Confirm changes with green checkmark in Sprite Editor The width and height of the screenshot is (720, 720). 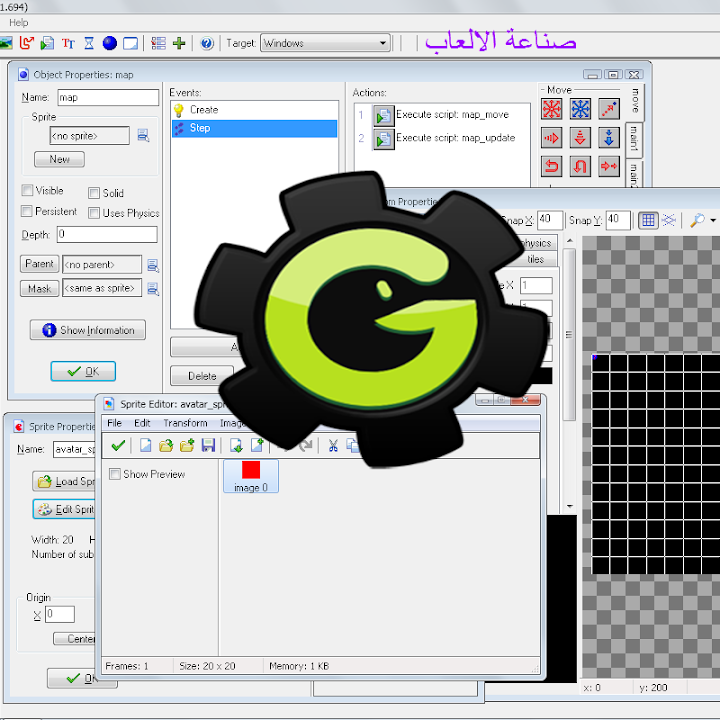(x=118, y=445)
